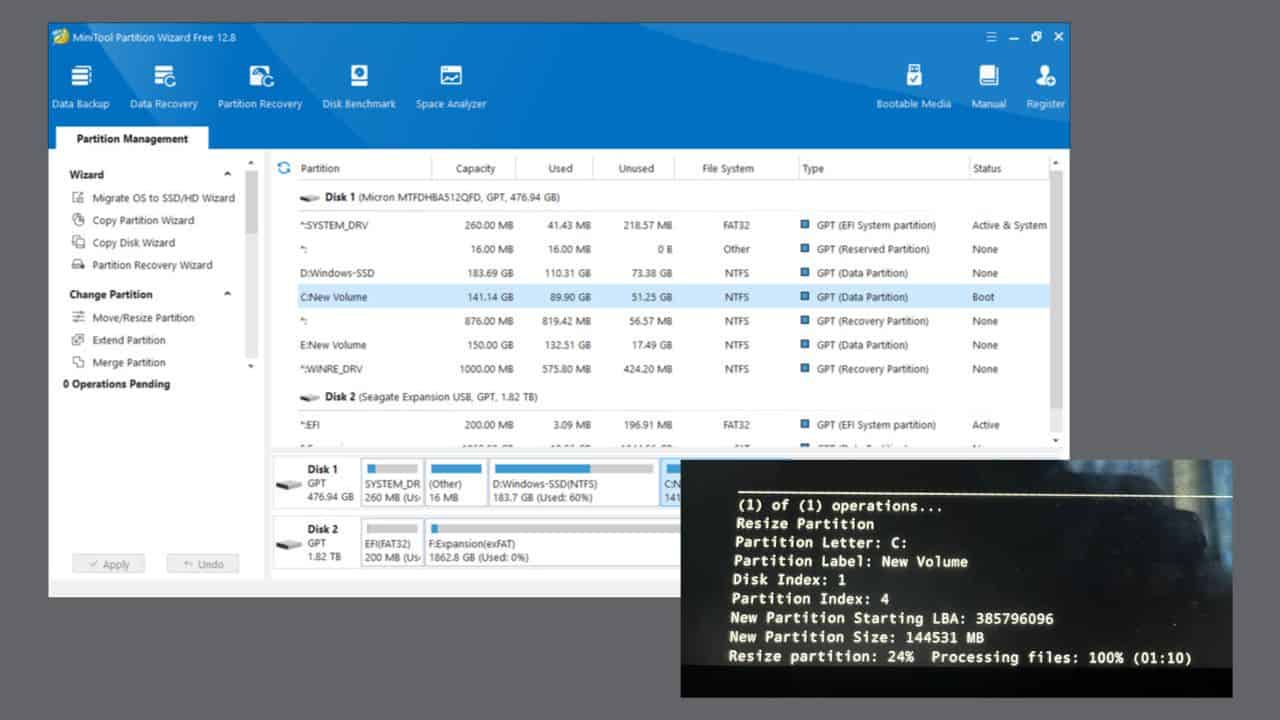Screen dimensions: 1280x720
Task: Collapse the Change Partition section
Action: (227, 295)
